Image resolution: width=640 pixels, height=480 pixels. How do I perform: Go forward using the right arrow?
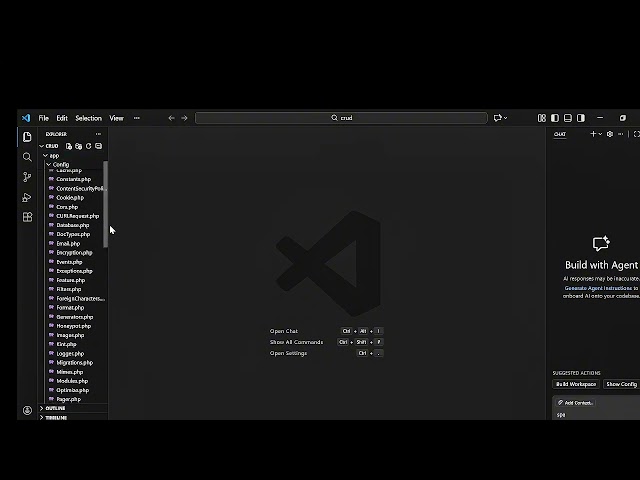coord(184,118)
